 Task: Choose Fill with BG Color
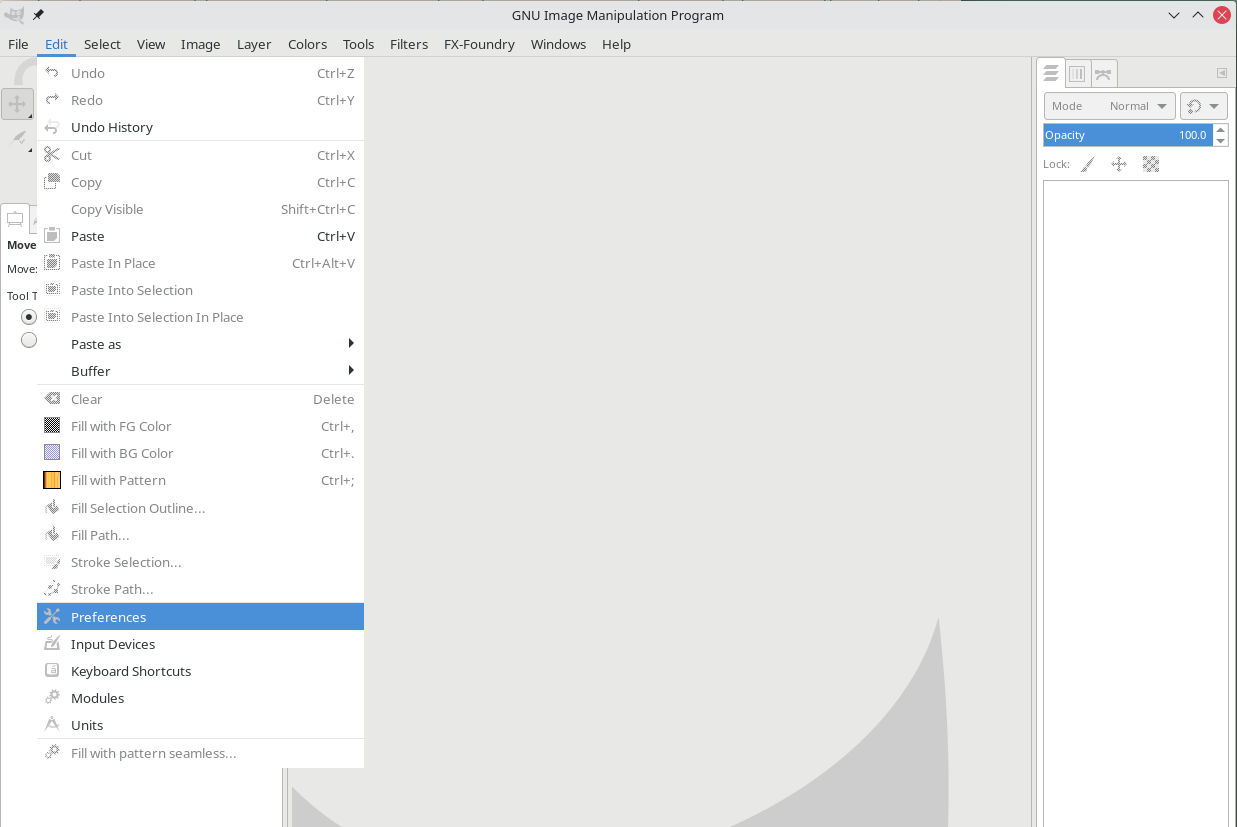pos(200,453)
